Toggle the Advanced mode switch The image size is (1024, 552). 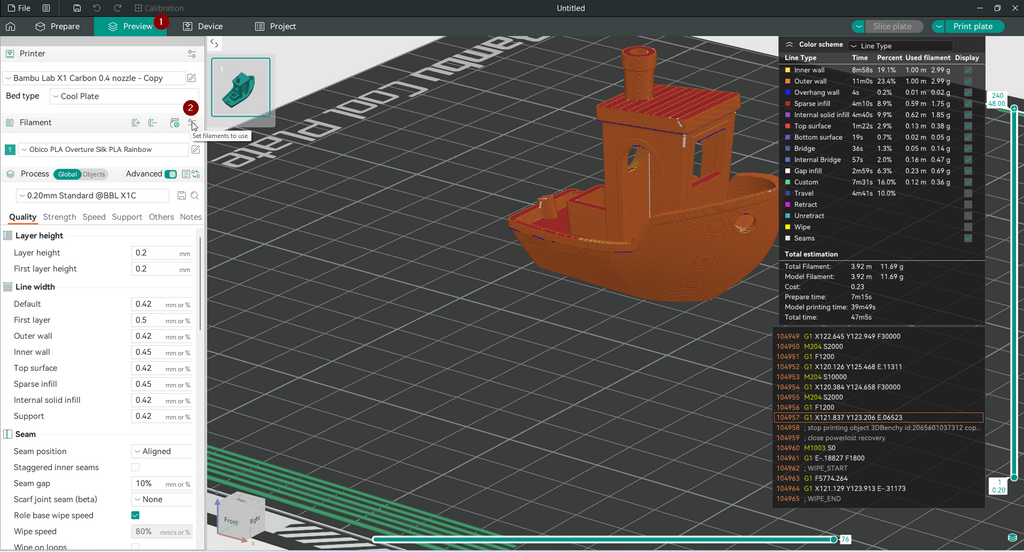[170, 174]
